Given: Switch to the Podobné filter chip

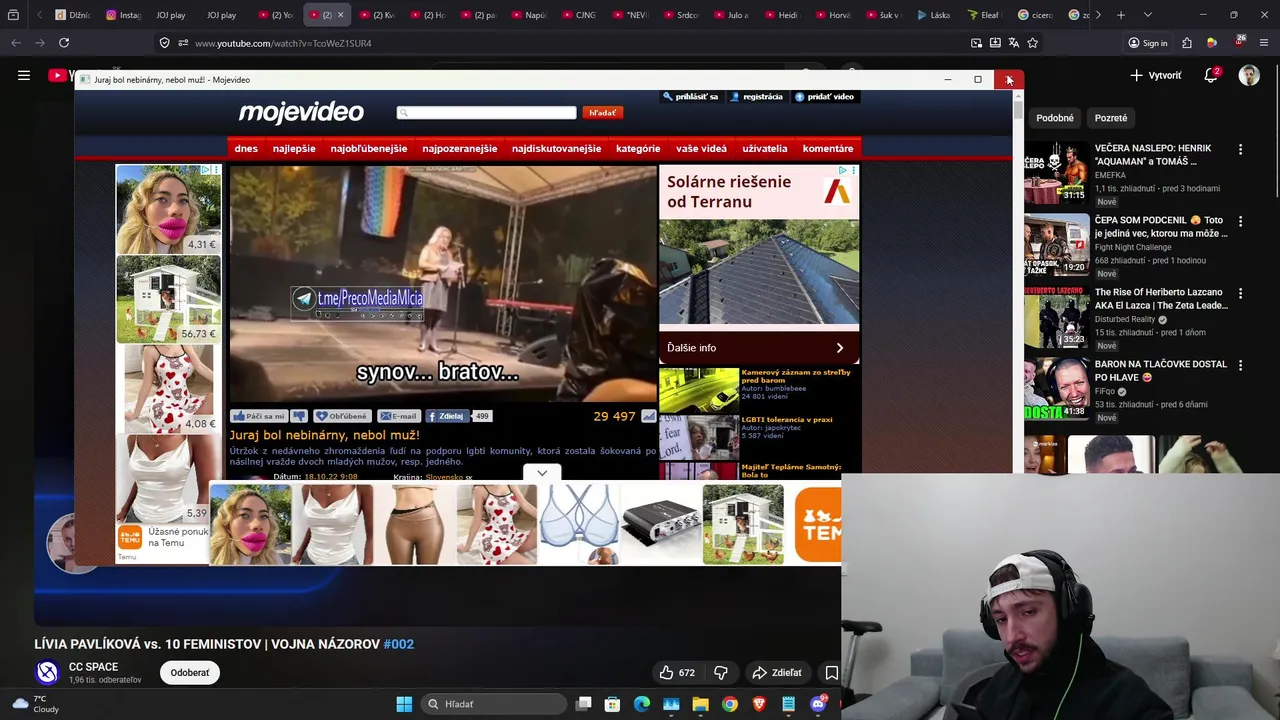Looking at the screenshot, I should (x=1054, y=118).
